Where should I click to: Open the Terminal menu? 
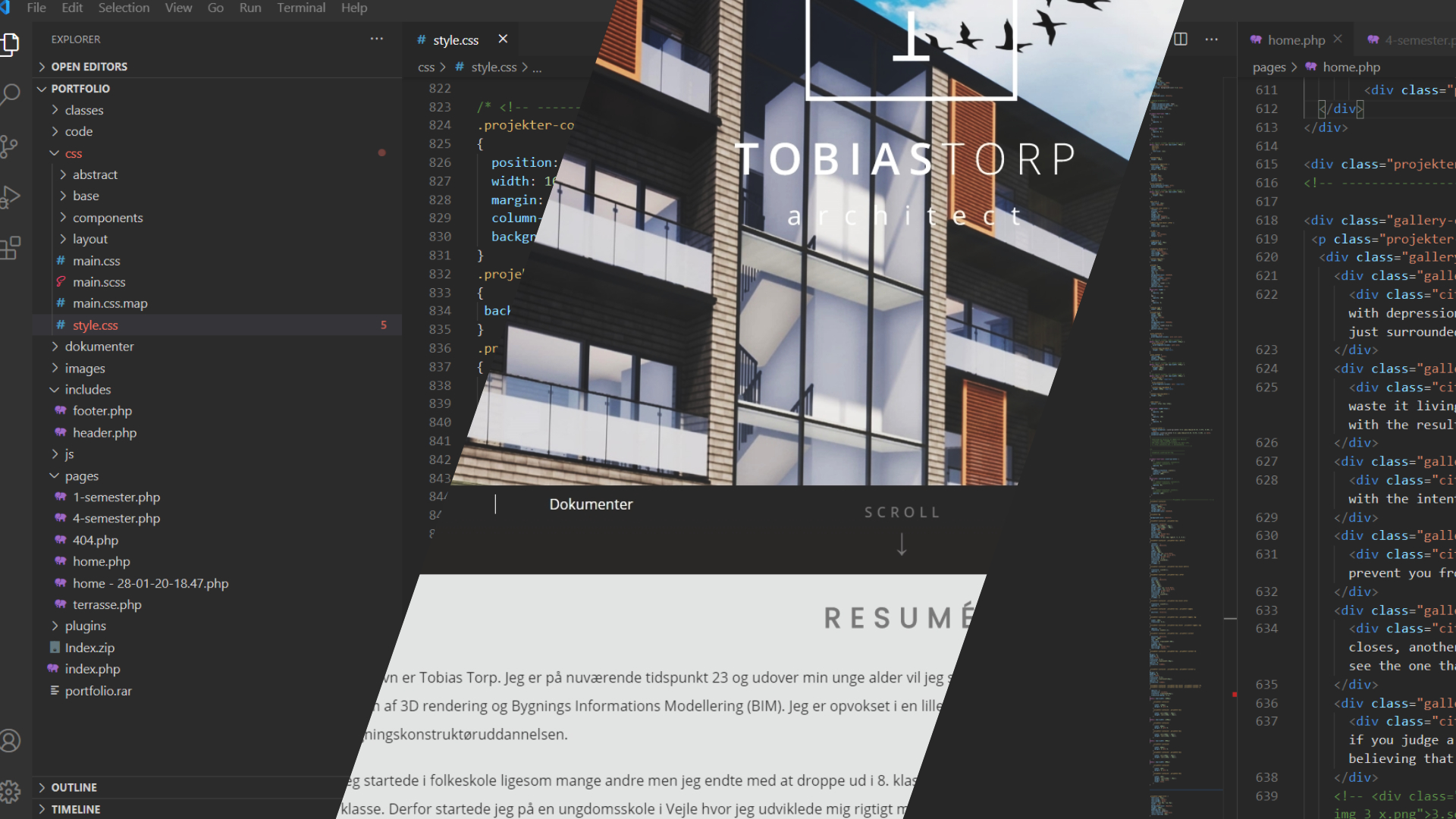(300, 8)
